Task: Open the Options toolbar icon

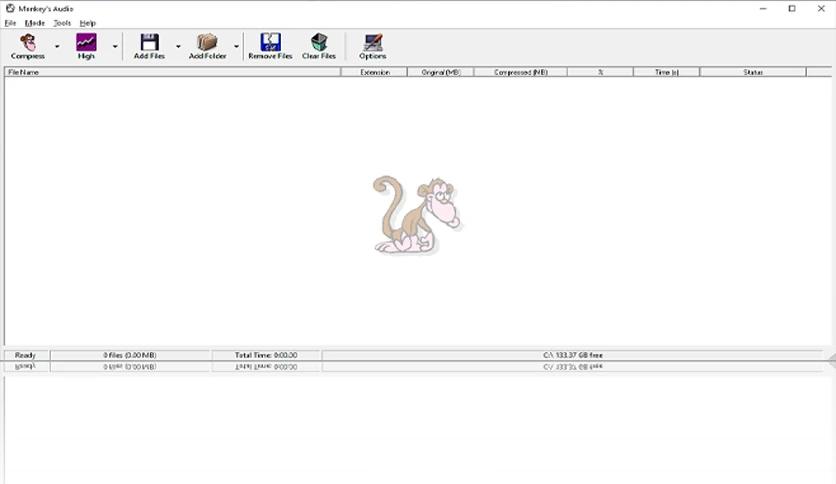Action: click(373, 42)
